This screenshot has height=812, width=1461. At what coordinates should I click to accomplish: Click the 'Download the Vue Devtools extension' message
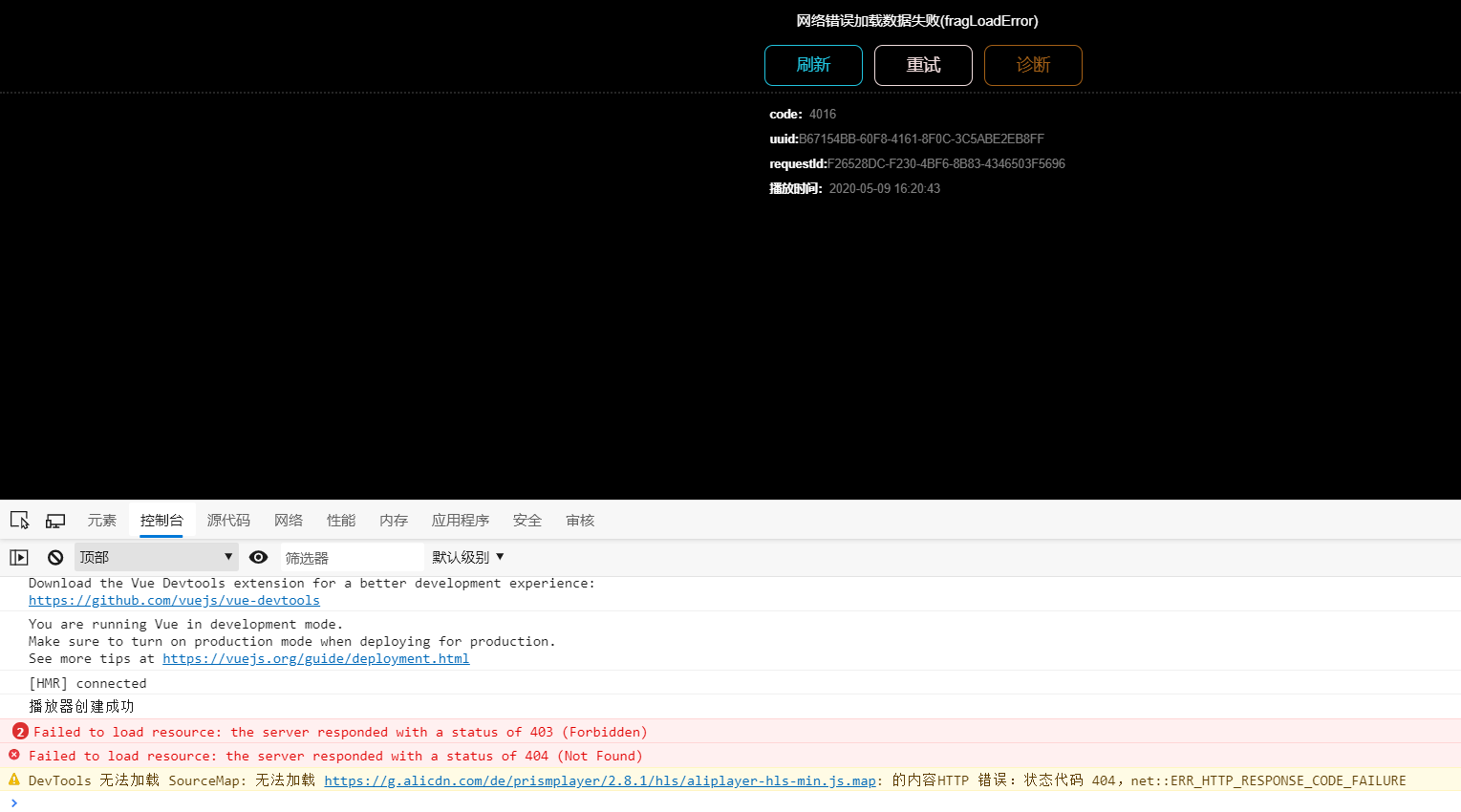coord(312,583)
